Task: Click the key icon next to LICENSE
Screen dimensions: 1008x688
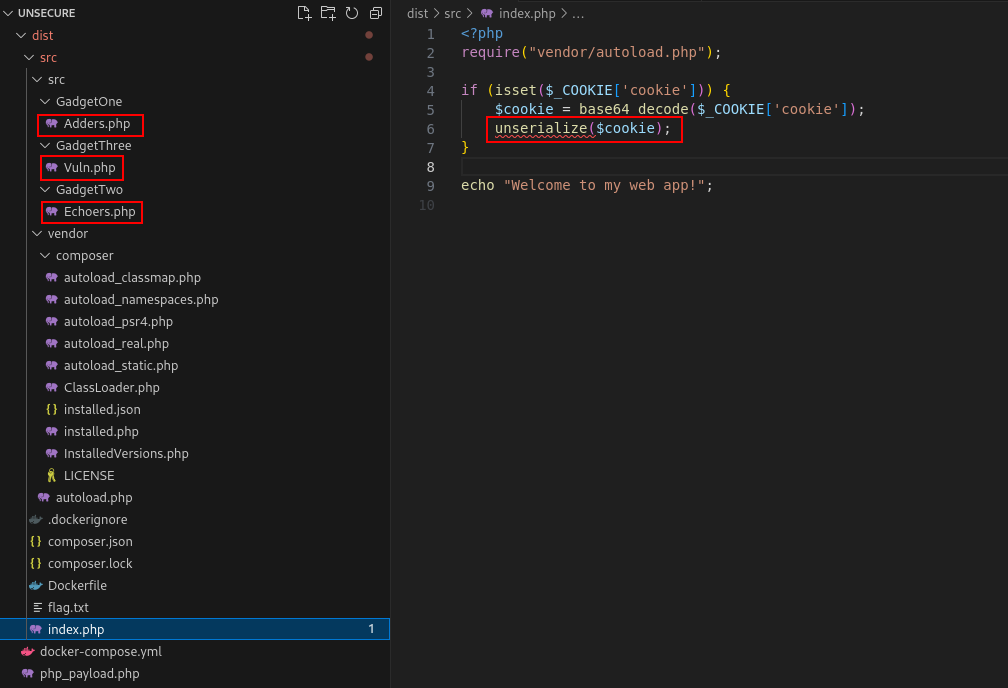Action: pos(52,475)
